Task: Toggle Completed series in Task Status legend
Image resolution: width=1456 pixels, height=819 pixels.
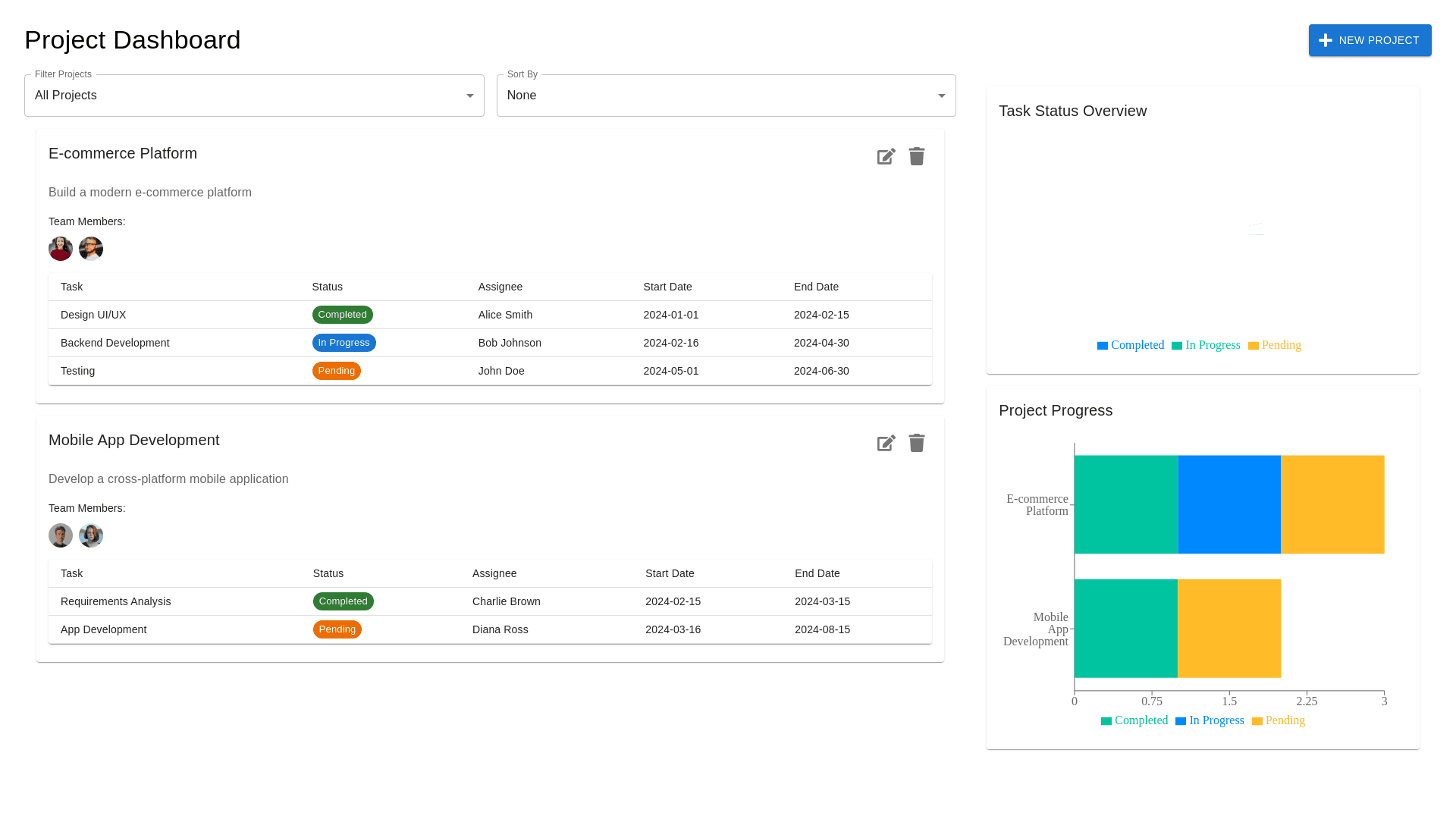Action: (1130, 345)
